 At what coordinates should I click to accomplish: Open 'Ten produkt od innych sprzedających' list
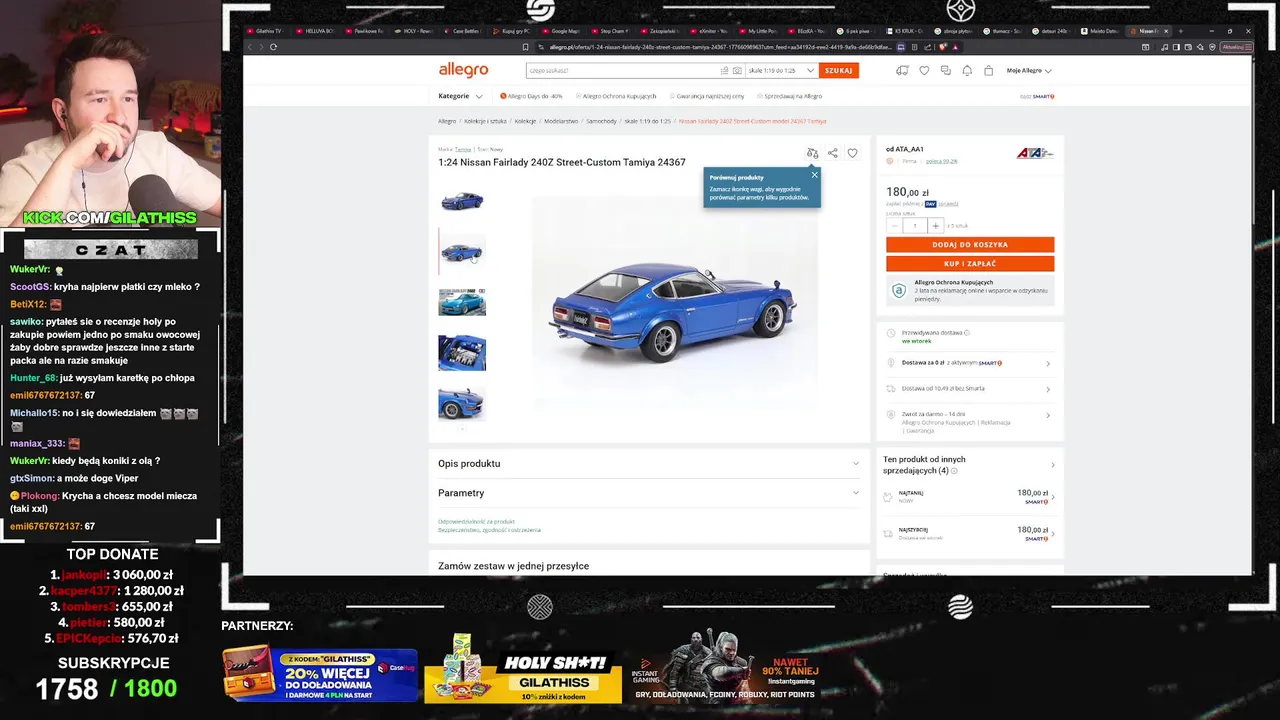[x=969, y=465]
